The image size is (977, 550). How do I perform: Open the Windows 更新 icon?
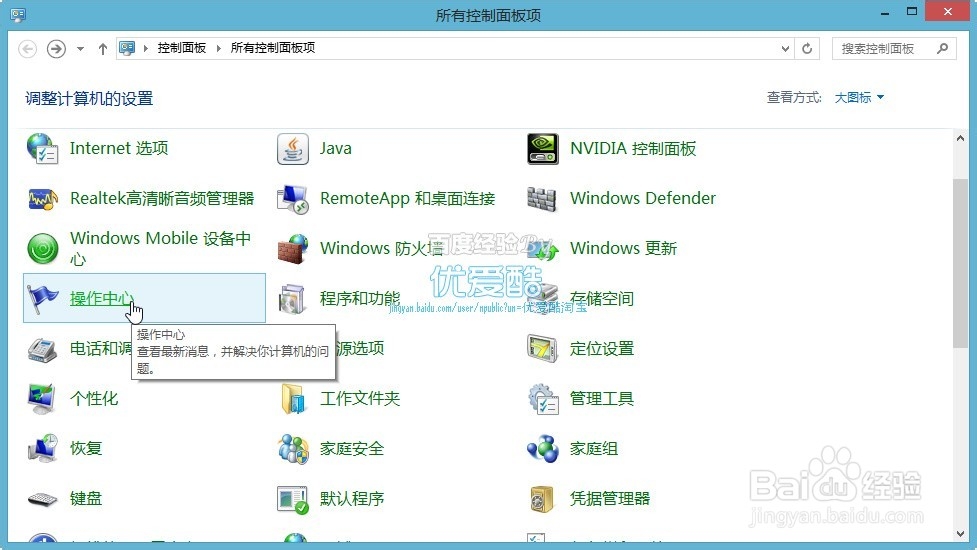tap(543, 249)
